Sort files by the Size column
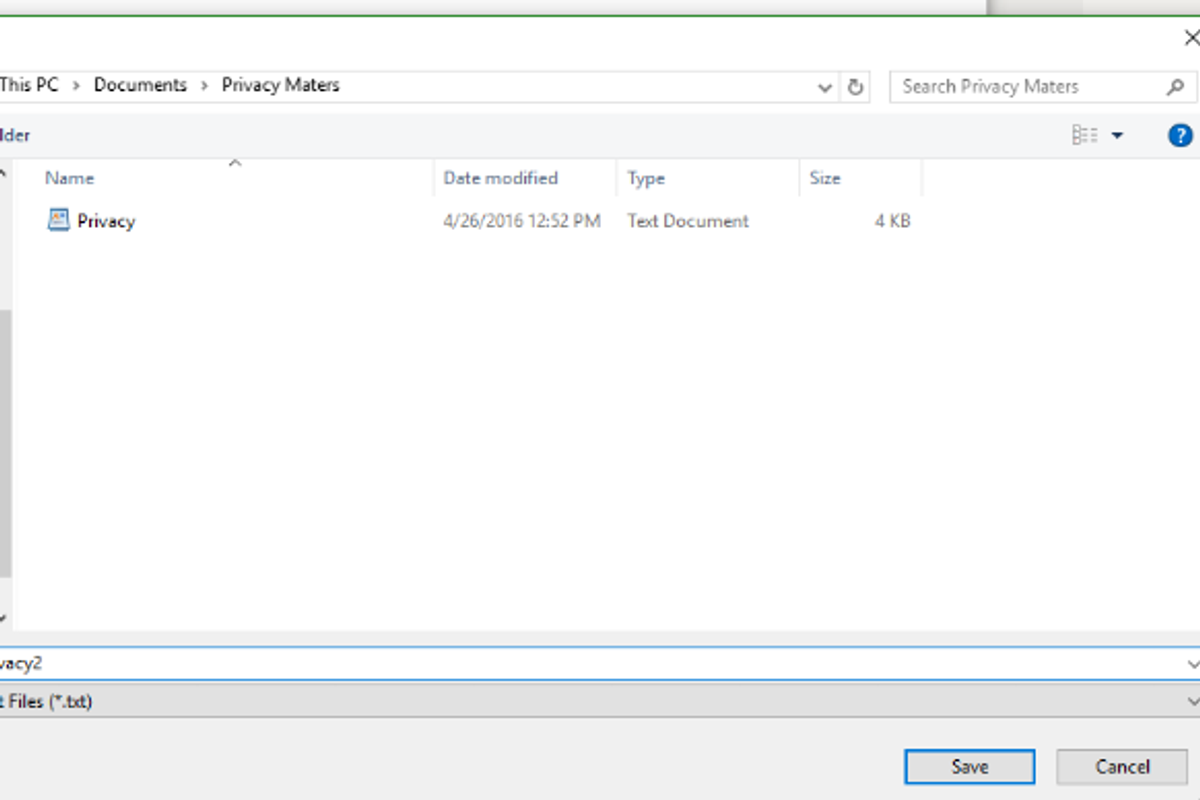 (x=825, y=178)
